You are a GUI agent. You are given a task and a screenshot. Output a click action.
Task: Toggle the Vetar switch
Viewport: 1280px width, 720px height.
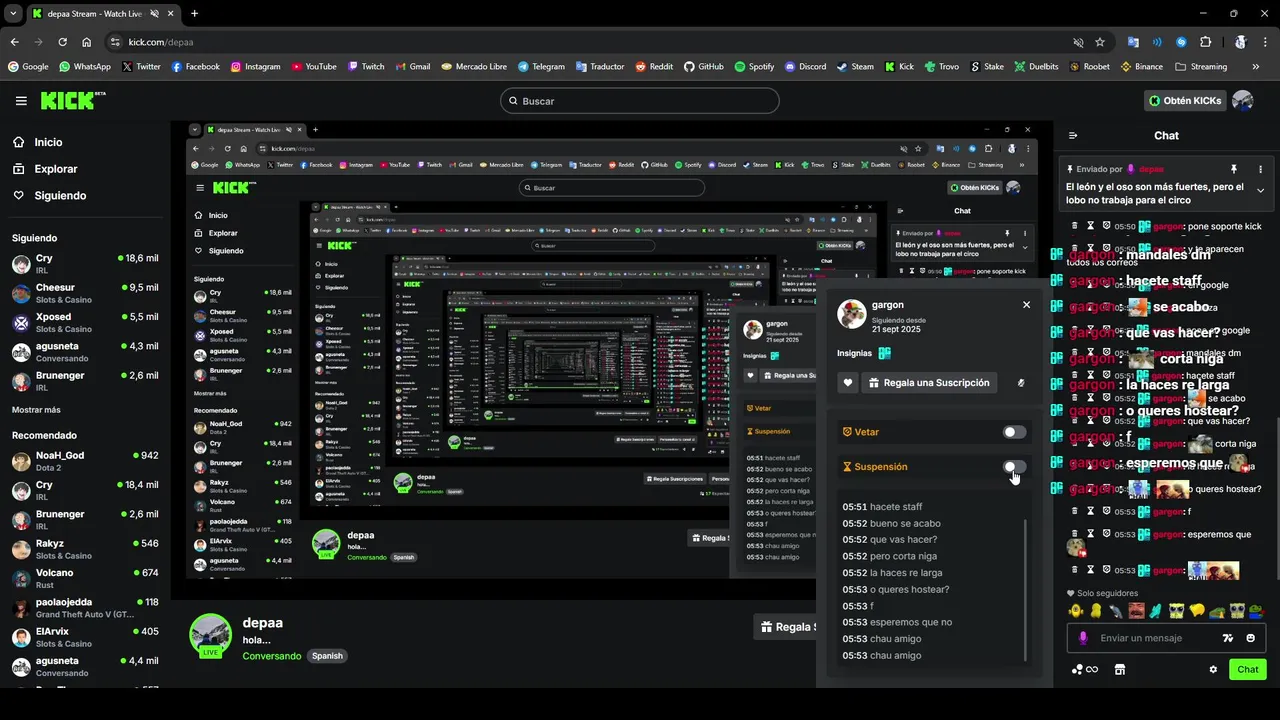pos(1014,432)
